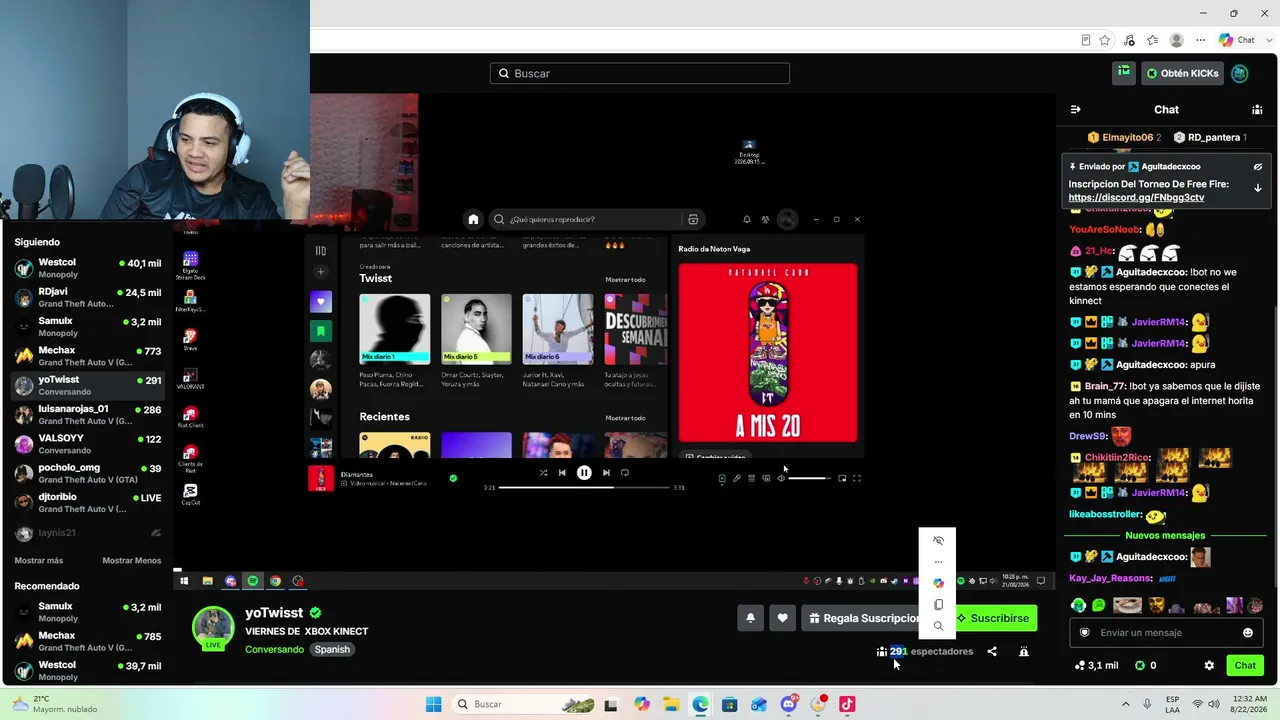The width and height of the screenshot is (1280, 720).
Task: Share the stream
Action: click(x=992, y=652)
